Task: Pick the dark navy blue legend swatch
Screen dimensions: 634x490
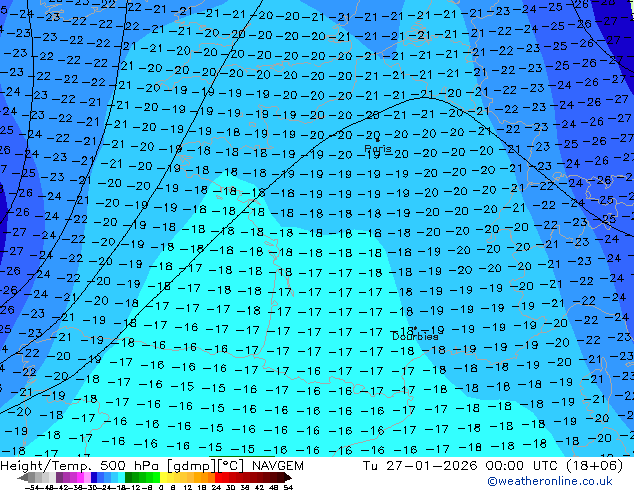Action: click(94, 477)
